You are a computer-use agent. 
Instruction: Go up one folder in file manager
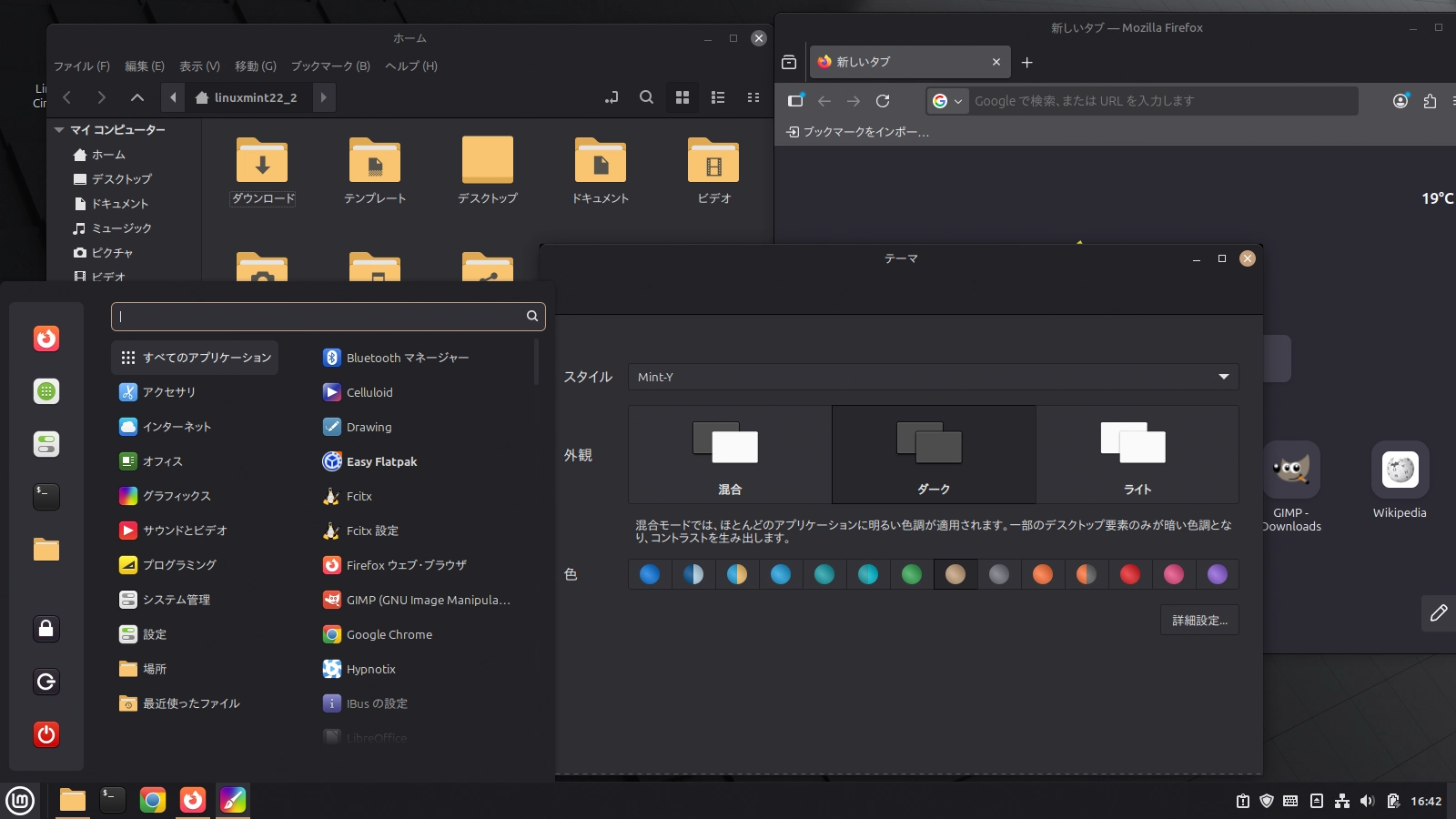[x=137, y=97]
